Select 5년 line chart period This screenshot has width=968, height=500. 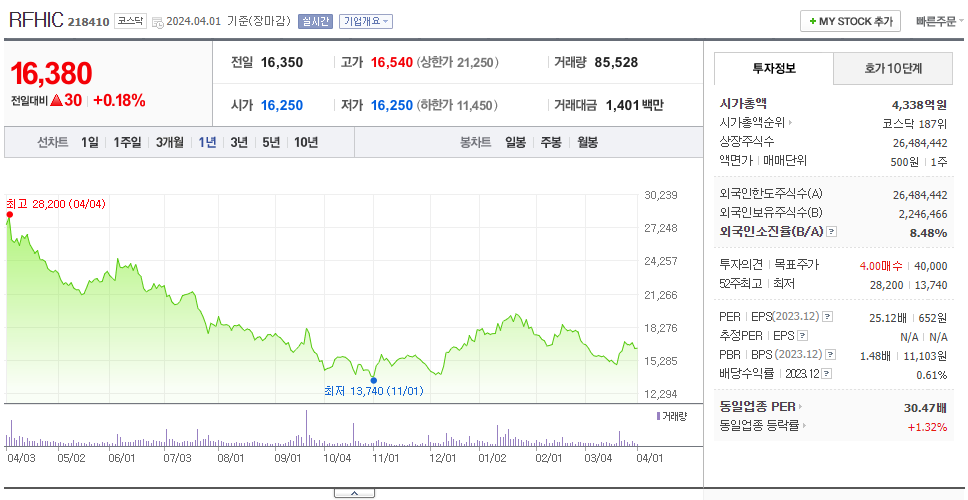tap(271, 143)
